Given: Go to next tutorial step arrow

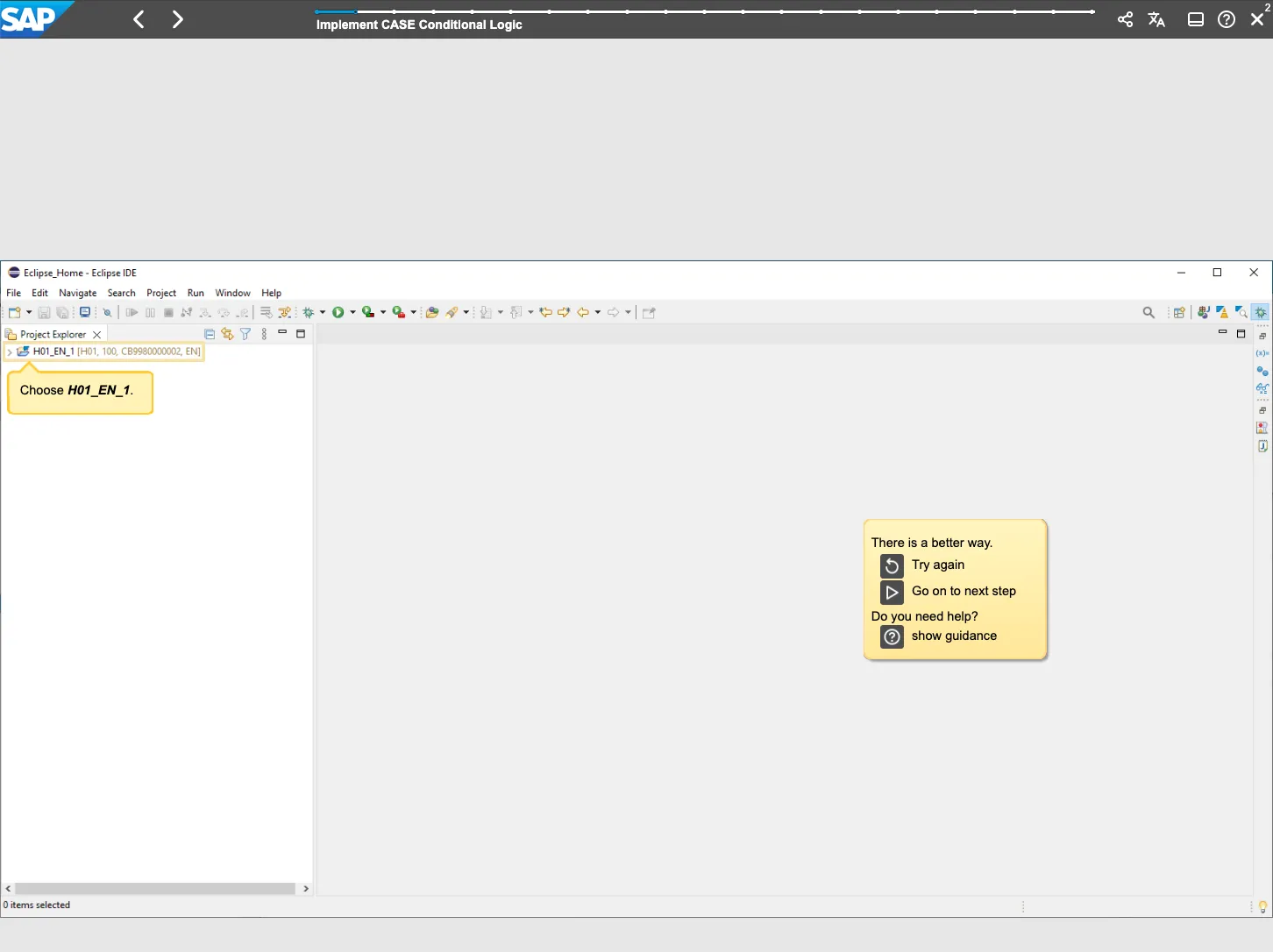Looking at the screenshot, I should click(x=178, y=19).
